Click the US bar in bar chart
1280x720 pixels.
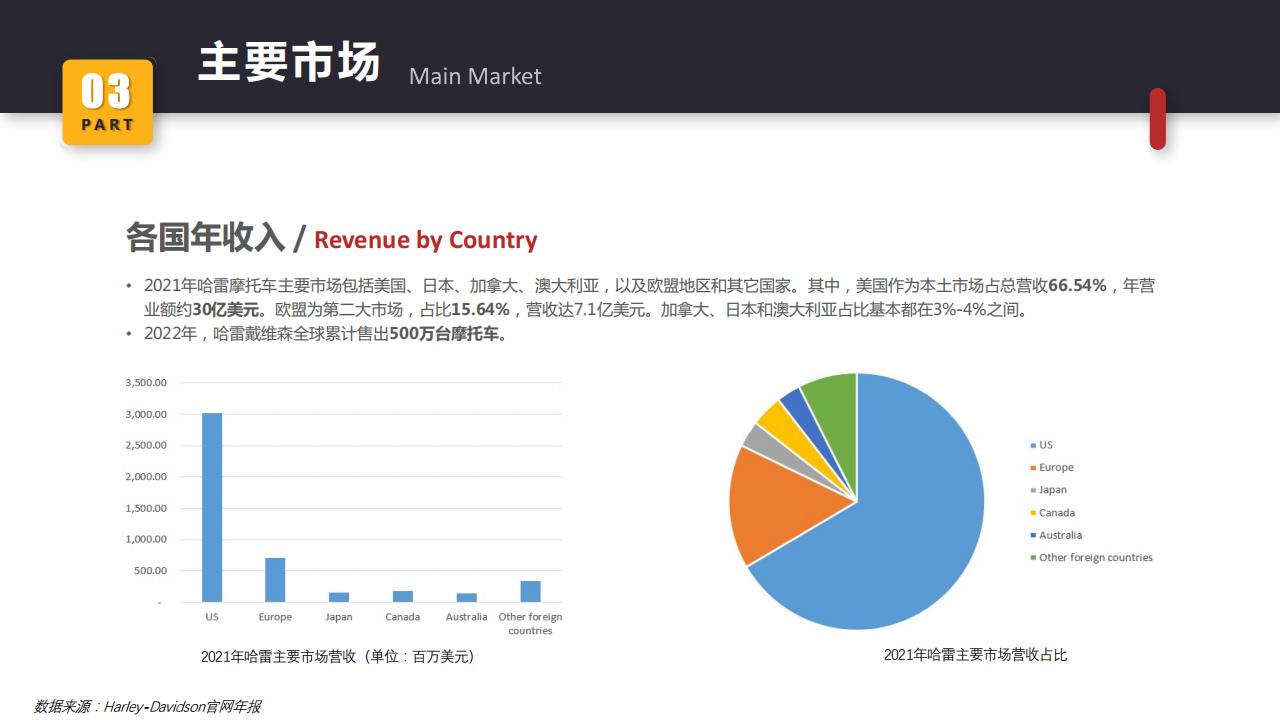click(212, 507)
